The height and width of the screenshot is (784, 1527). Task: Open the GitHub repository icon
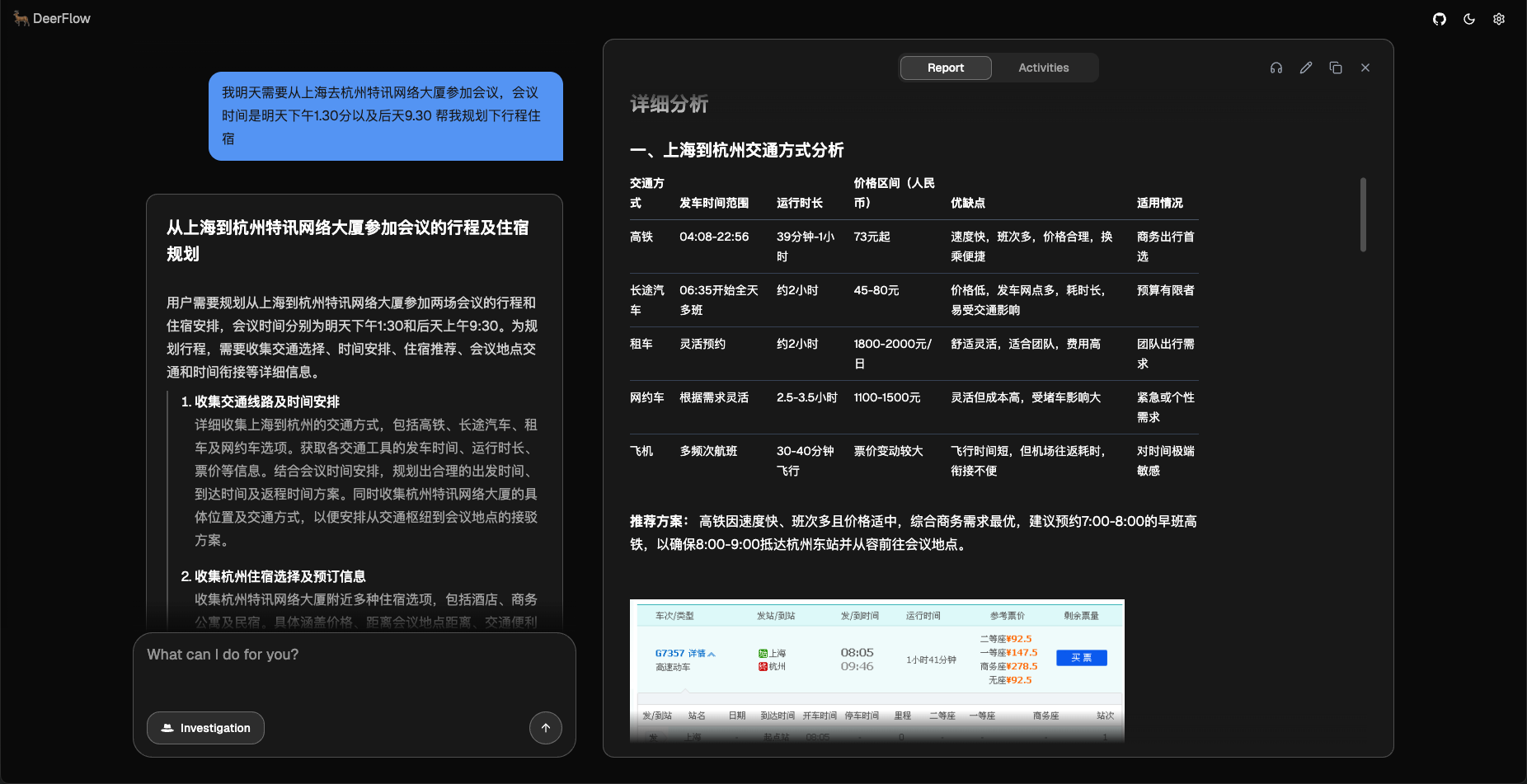coord(1440,19)
